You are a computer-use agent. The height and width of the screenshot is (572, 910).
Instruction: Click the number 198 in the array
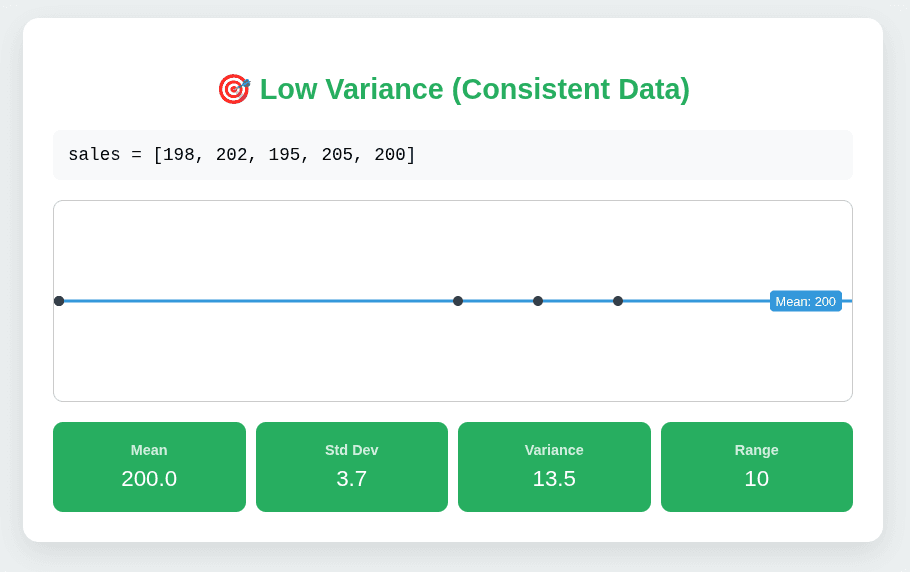(179, 155)
